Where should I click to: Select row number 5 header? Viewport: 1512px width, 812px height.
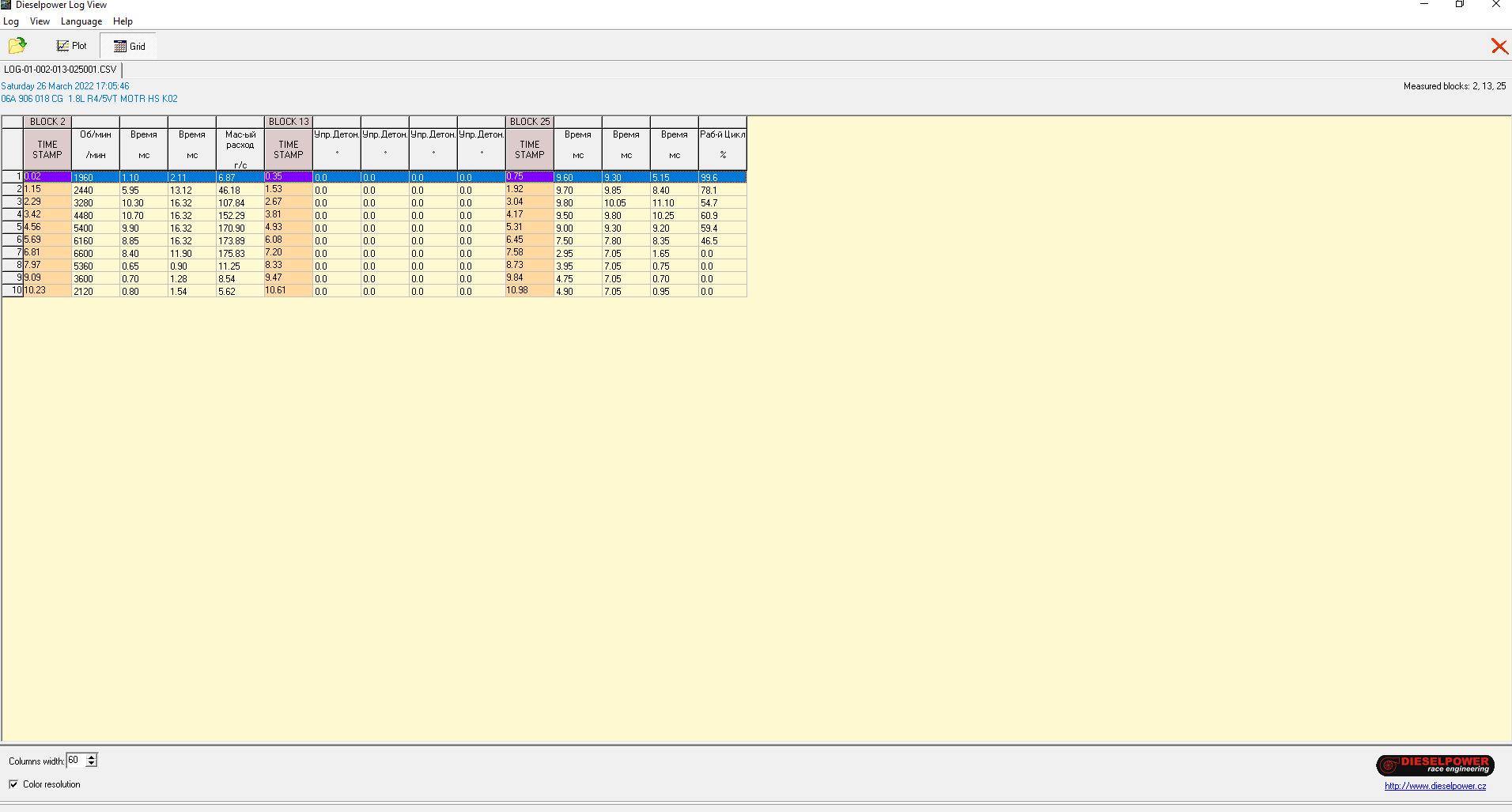click(13, 227)
